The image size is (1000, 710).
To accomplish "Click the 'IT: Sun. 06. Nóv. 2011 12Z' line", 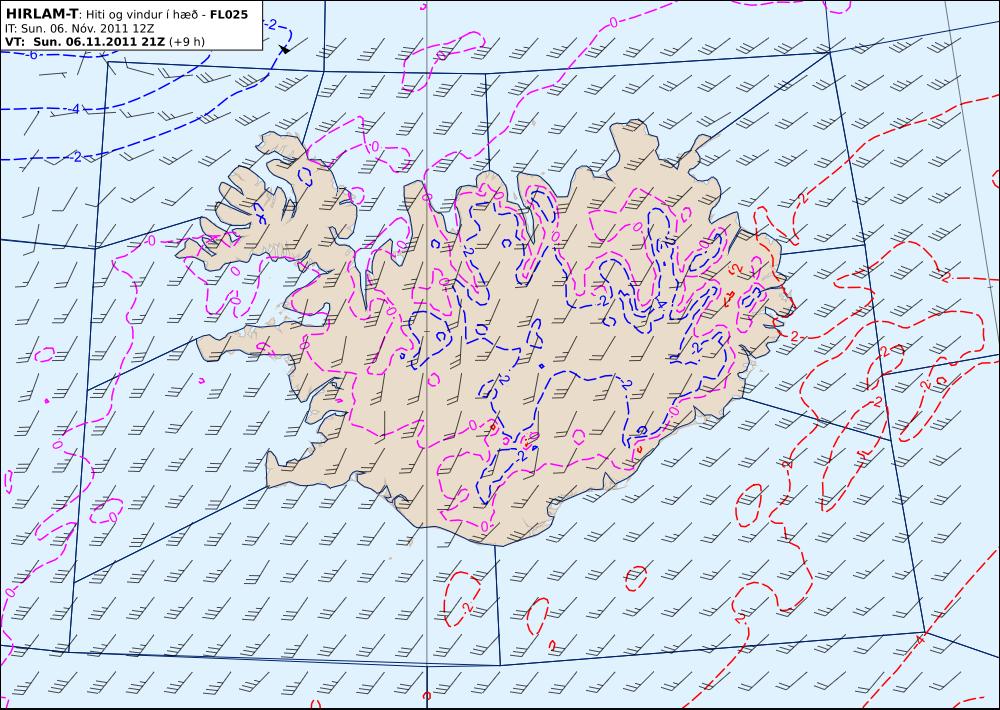I will [79, 29].
